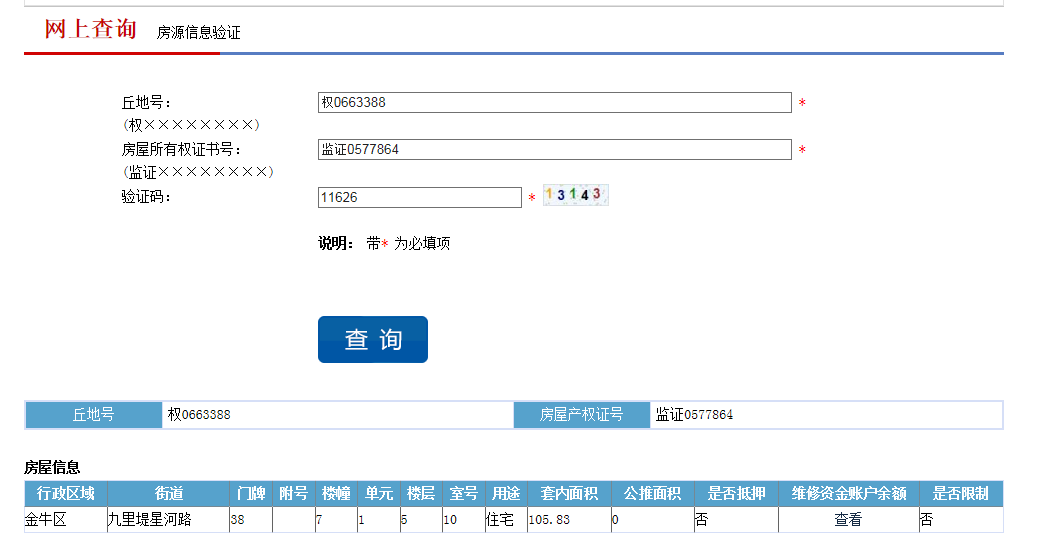1037x547 pixels.
Task: Click the 是否抵押 column header
Action: pyautogui.click(x=736, y=494)
